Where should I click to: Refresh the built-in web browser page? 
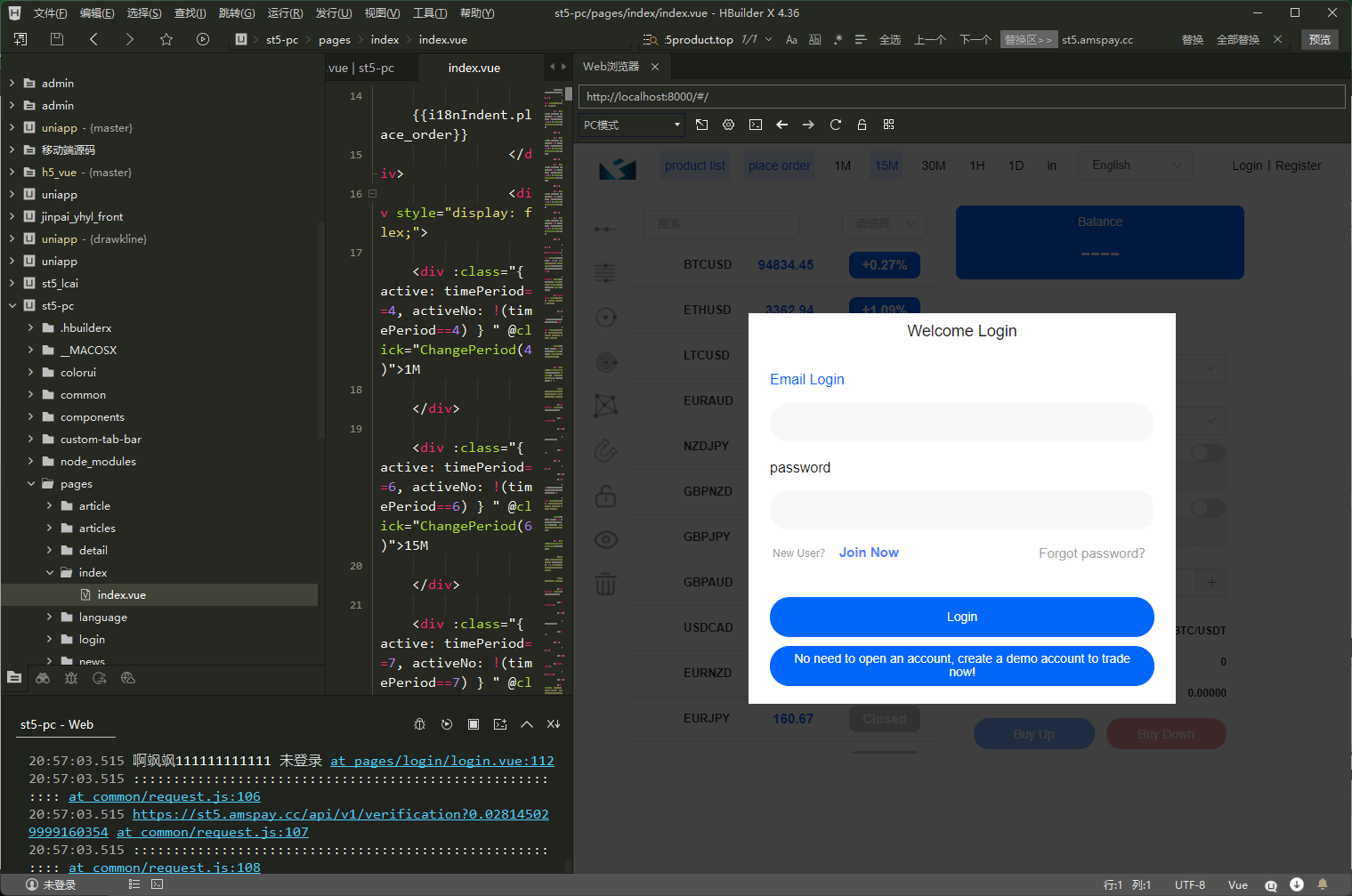point(835,125)
